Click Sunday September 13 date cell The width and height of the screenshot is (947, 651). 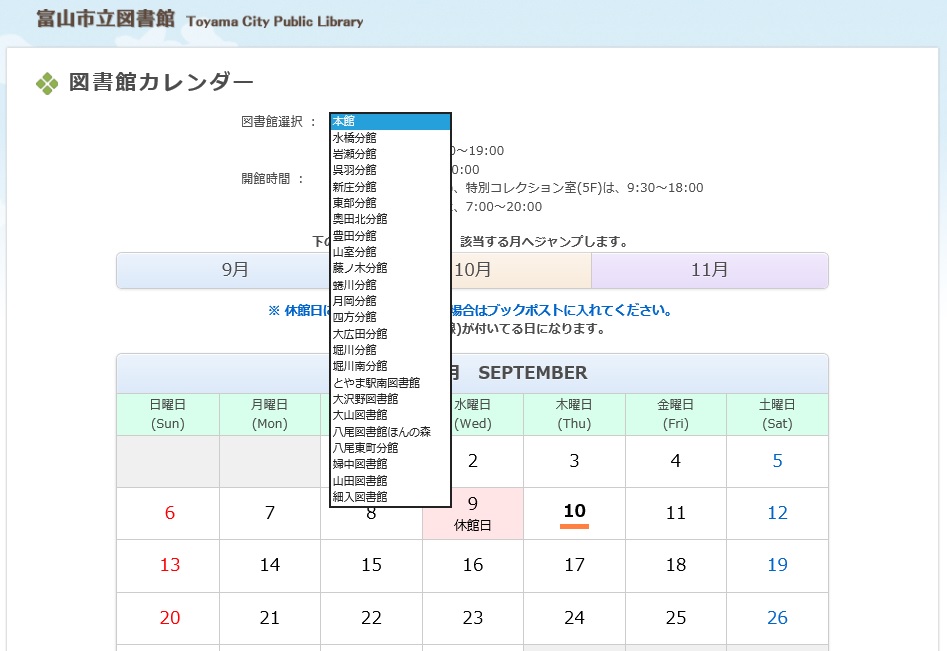(x=169, y=565)
